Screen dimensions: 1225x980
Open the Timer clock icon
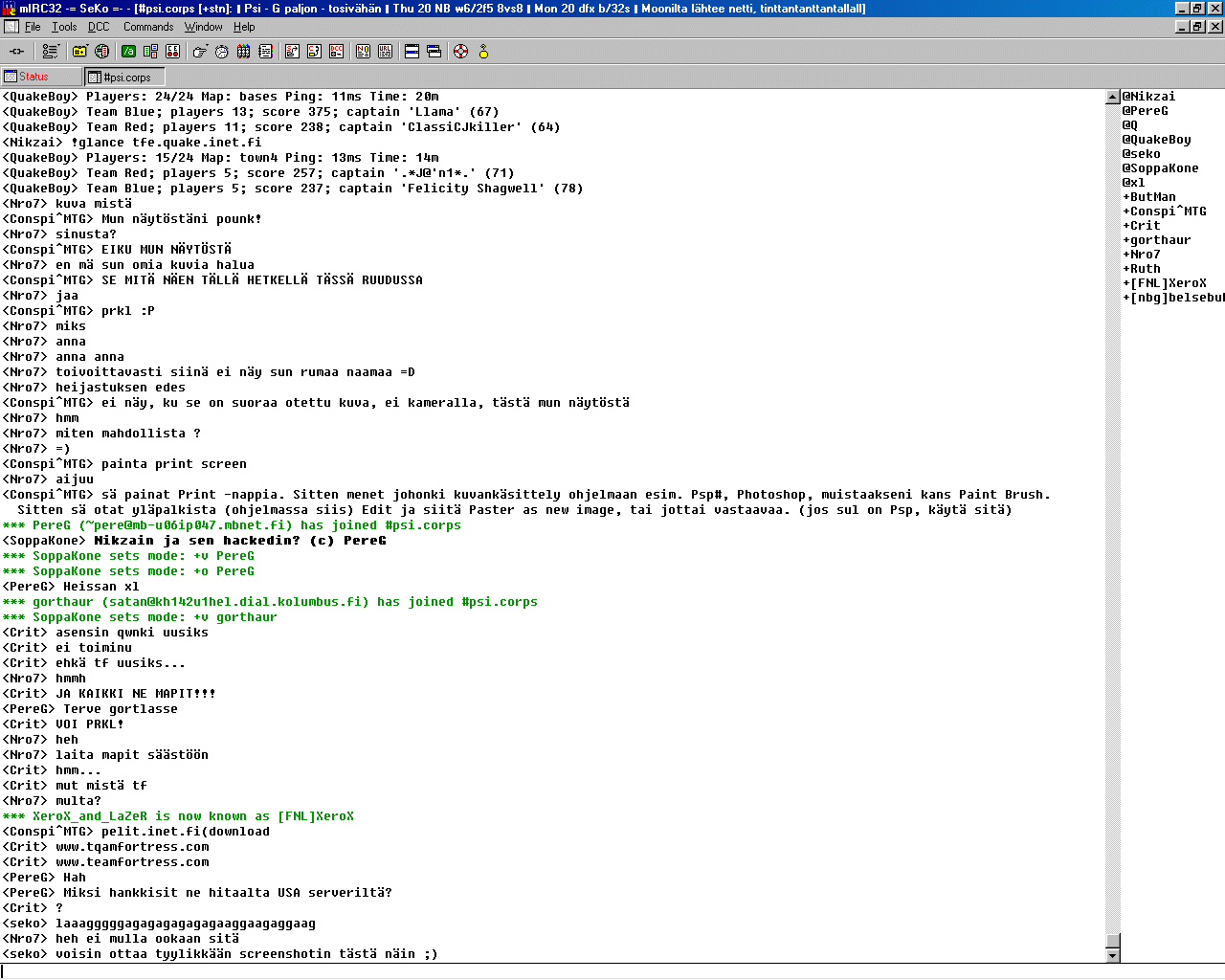[221, 52]
